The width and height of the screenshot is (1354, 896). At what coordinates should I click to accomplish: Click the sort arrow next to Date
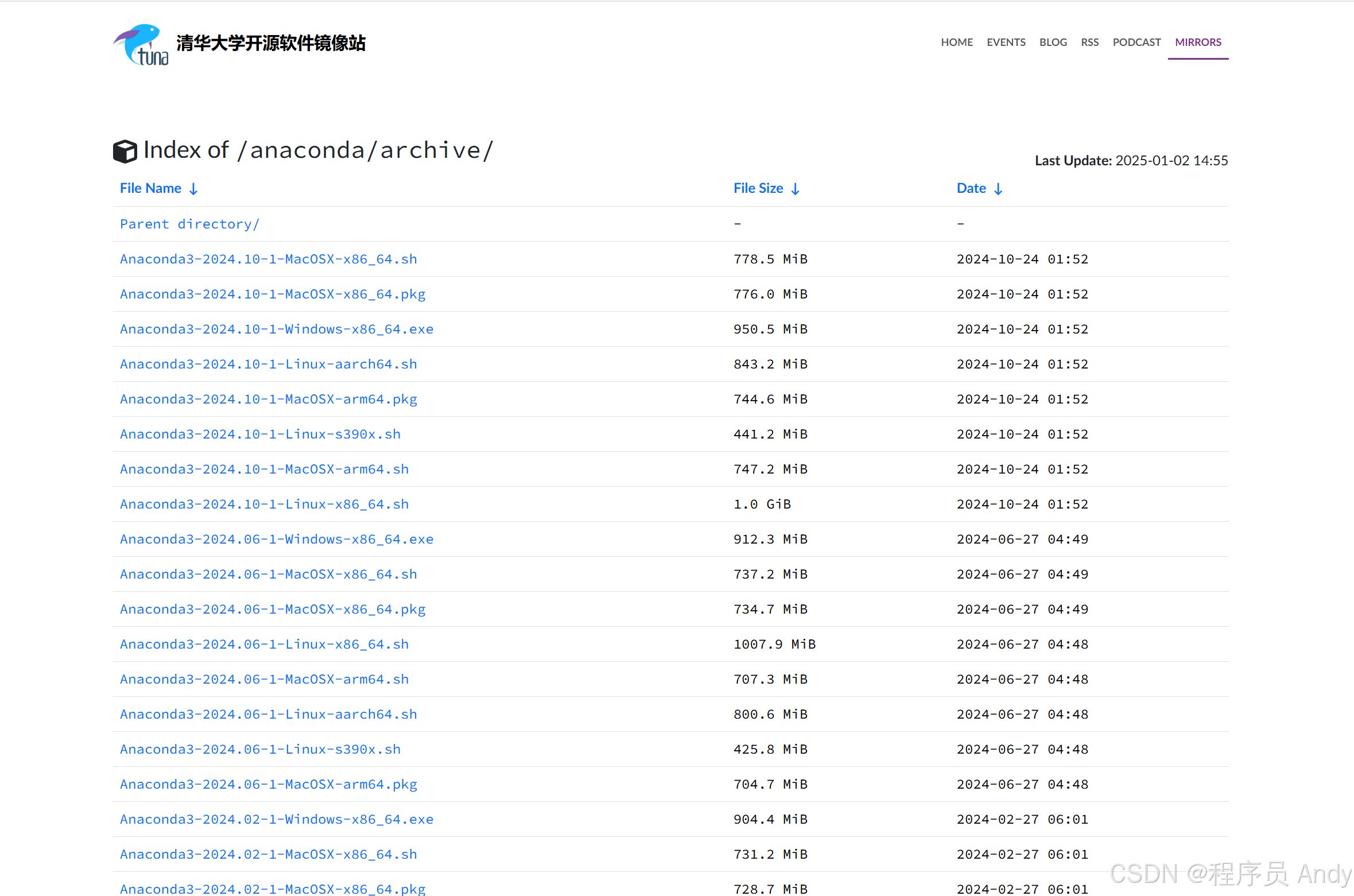(x=998, y=189)
